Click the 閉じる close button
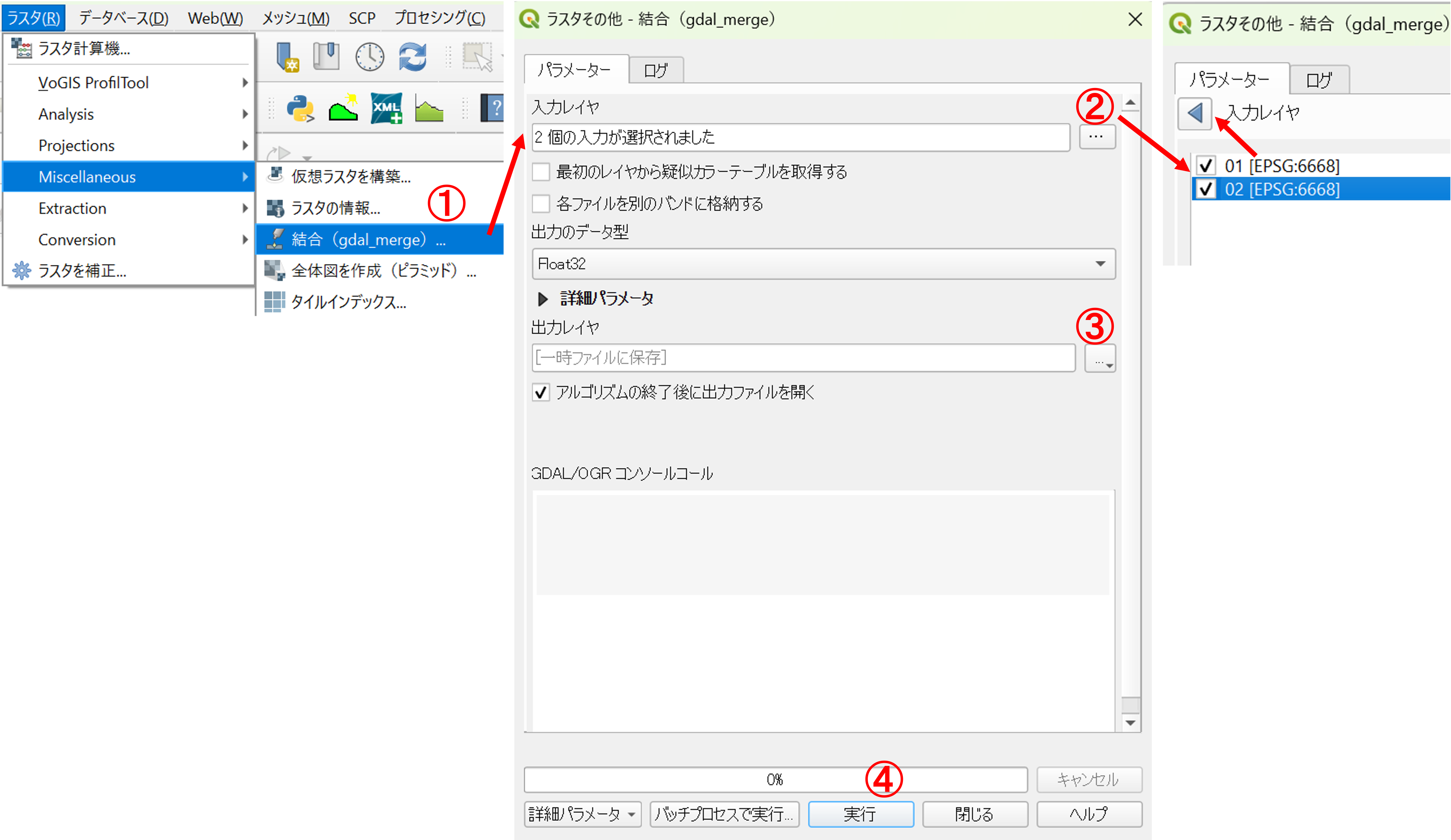This screenshot has height=840, width=1451. tap(974, 814)
